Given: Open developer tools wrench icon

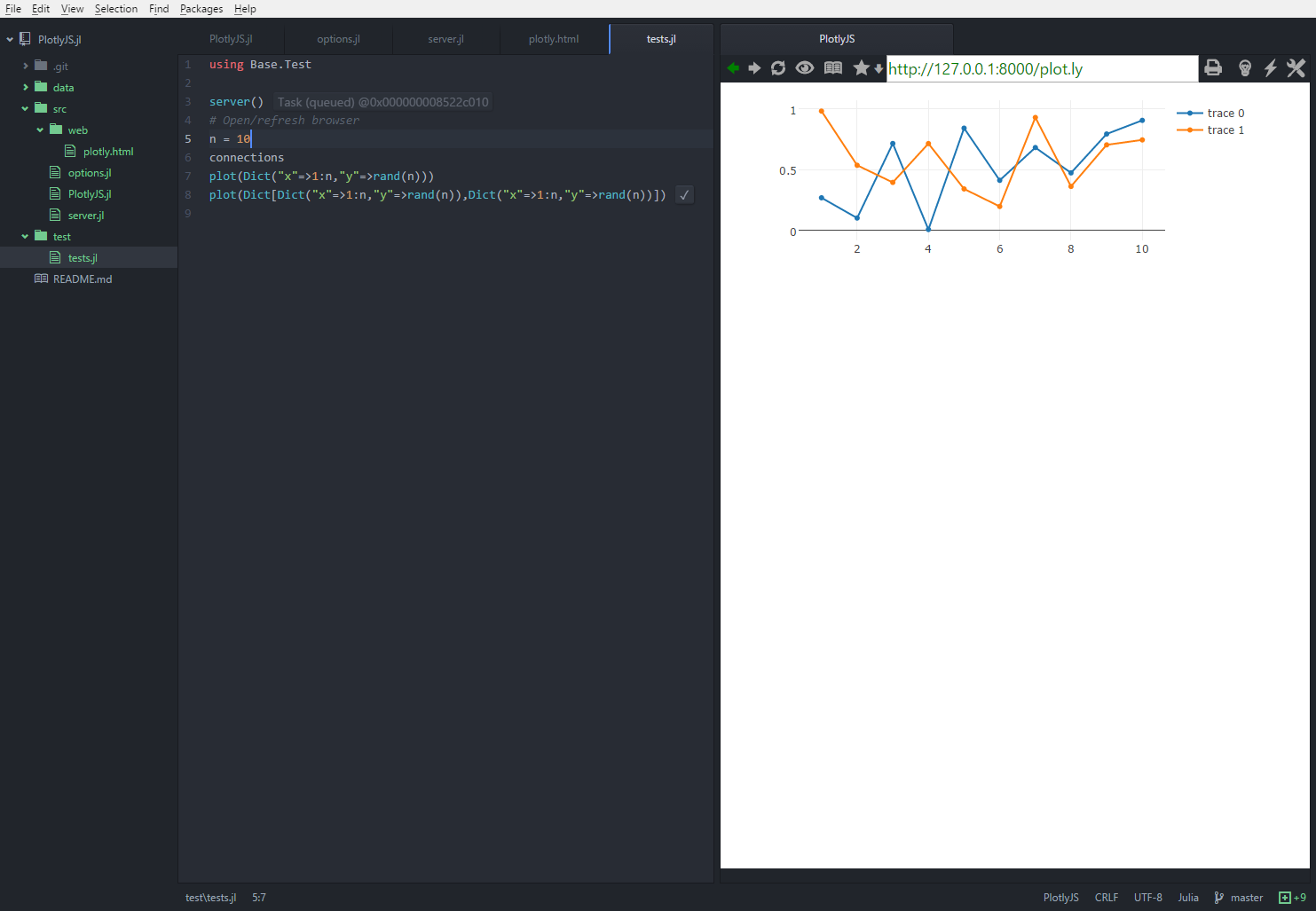Looking at the screenshot, I should (x=1296, y=68).
